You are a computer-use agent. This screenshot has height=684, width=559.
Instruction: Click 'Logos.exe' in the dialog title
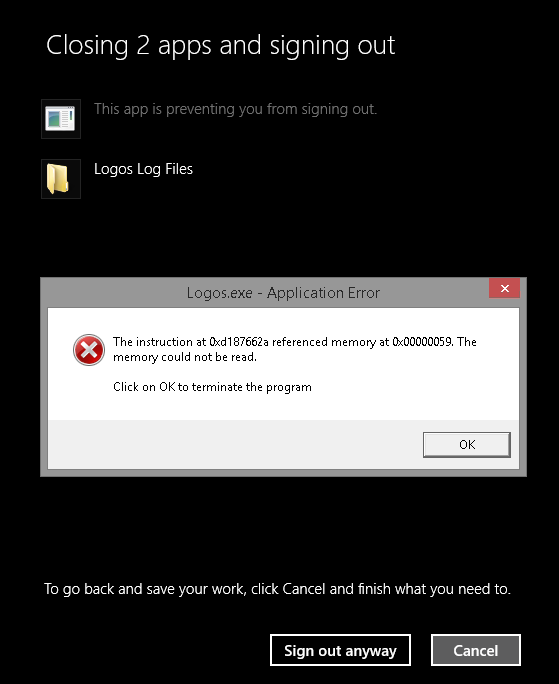219,293
